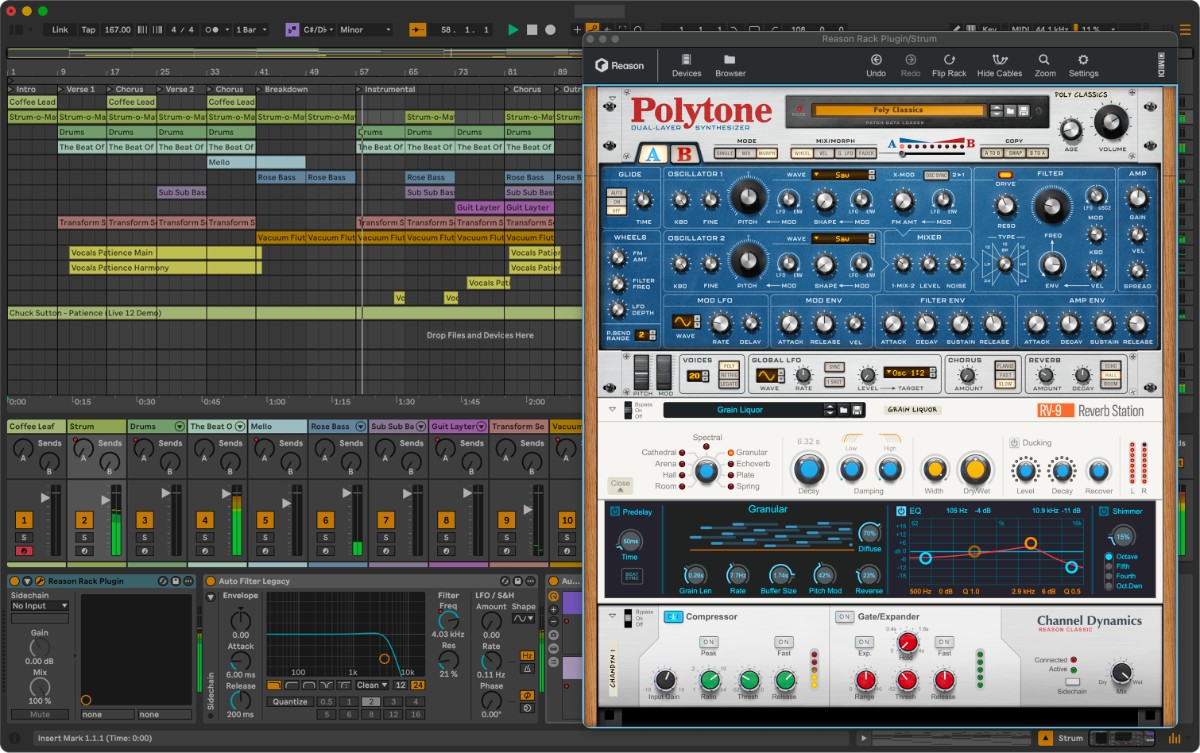Start playback with the Play button
1200x753 pixels.
[513, 30]
